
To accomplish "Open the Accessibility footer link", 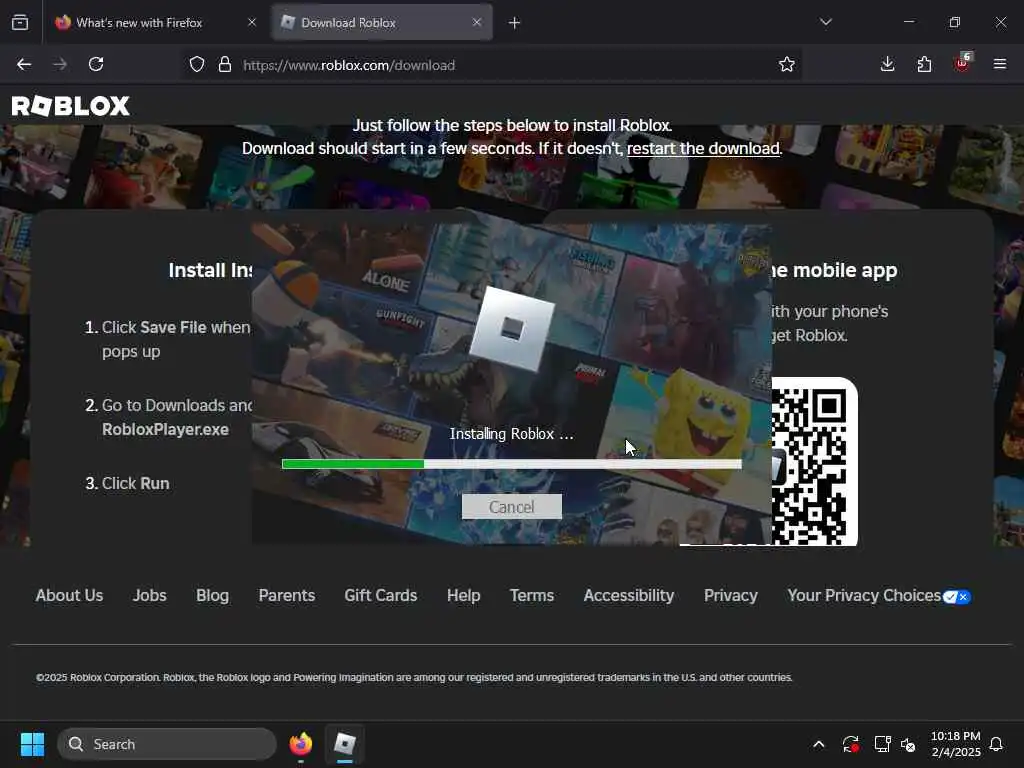I will [x=629, y=596].
